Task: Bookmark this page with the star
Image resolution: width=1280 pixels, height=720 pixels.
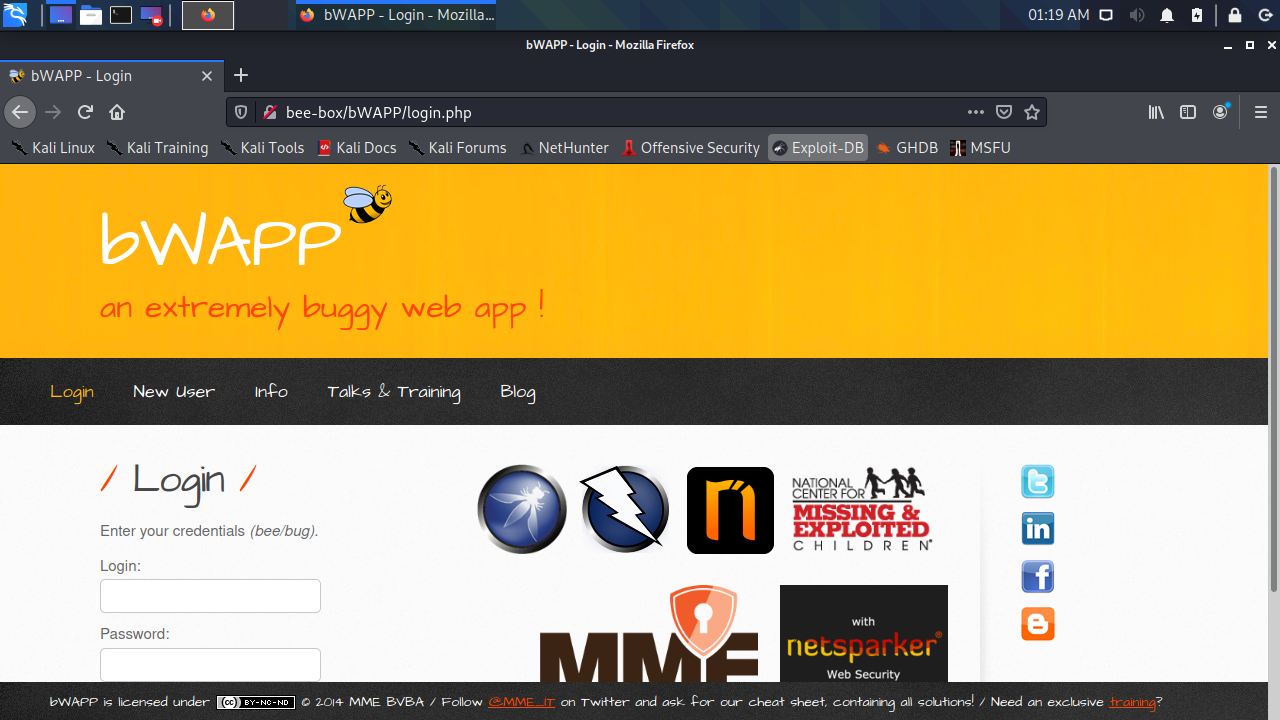Action: click(x=1032, y=112)
